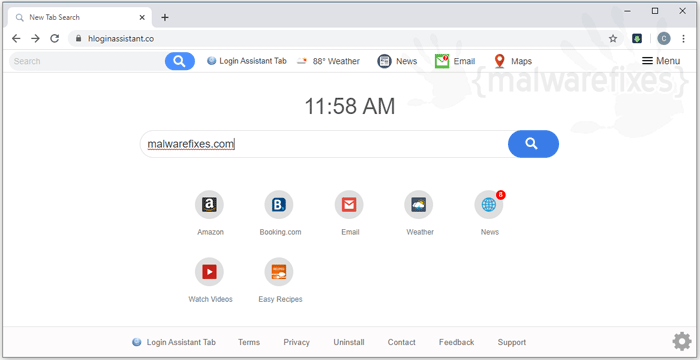Screen dimensions: 700x360
Task: Open the Privacy link
Action: click(x=296, y=343)
